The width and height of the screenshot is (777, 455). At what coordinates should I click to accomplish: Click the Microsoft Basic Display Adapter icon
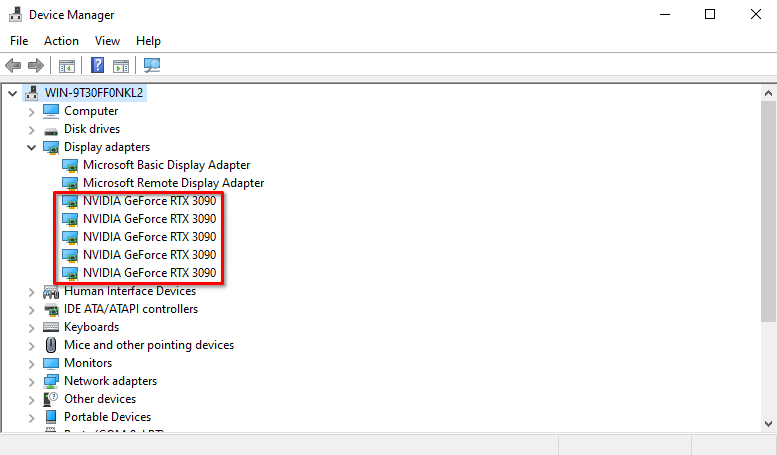[70, 166]
